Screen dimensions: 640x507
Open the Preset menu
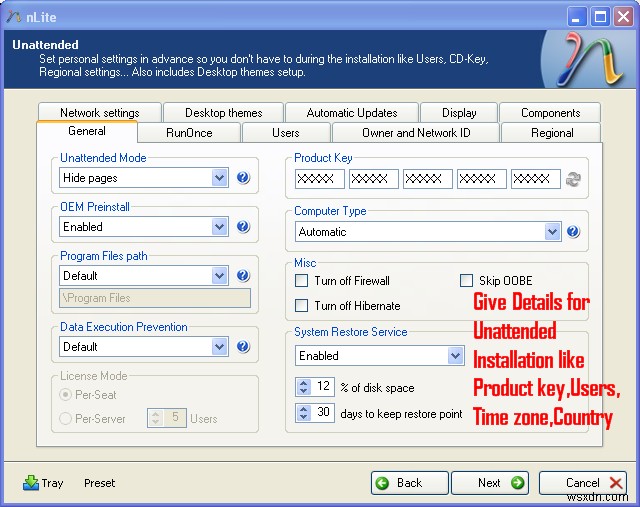(100, 483)
